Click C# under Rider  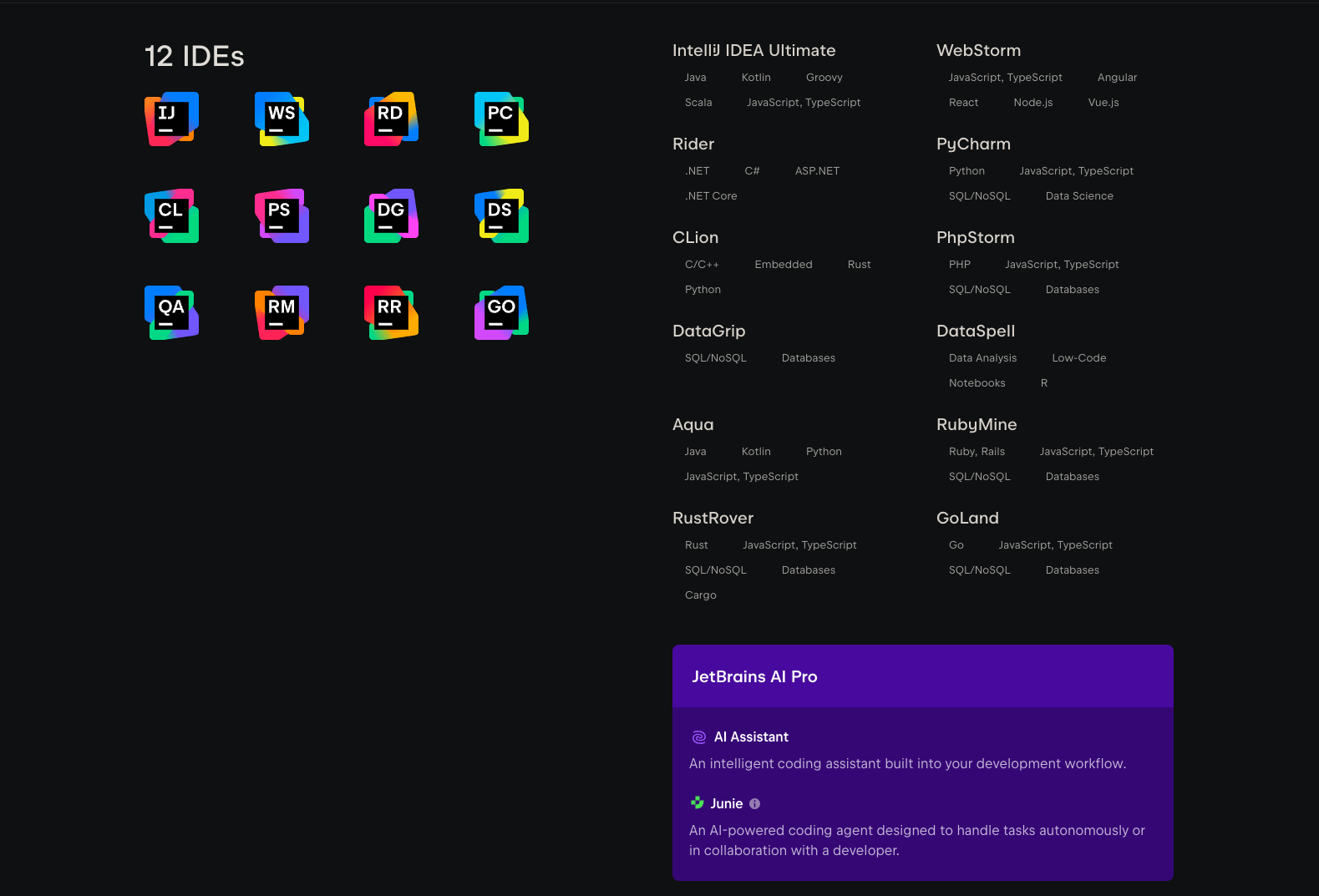753,171
